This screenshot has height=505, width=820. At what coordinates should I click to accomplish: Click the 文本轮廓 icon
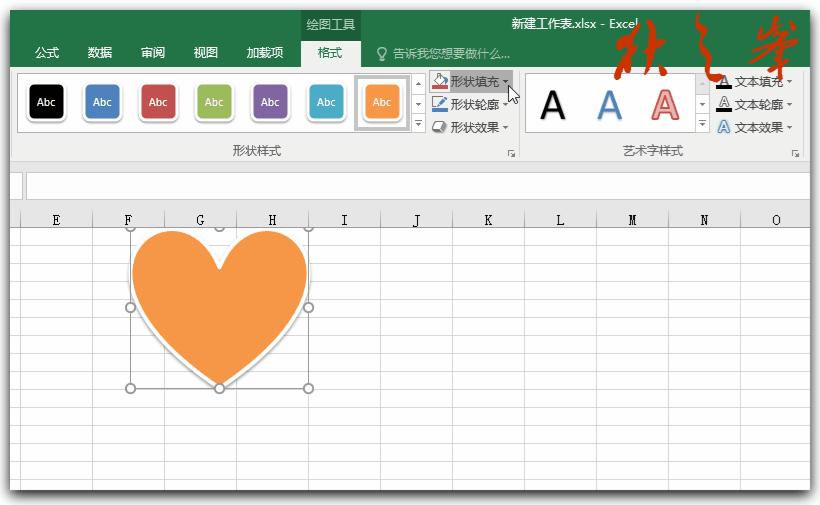tap(724, 104)
